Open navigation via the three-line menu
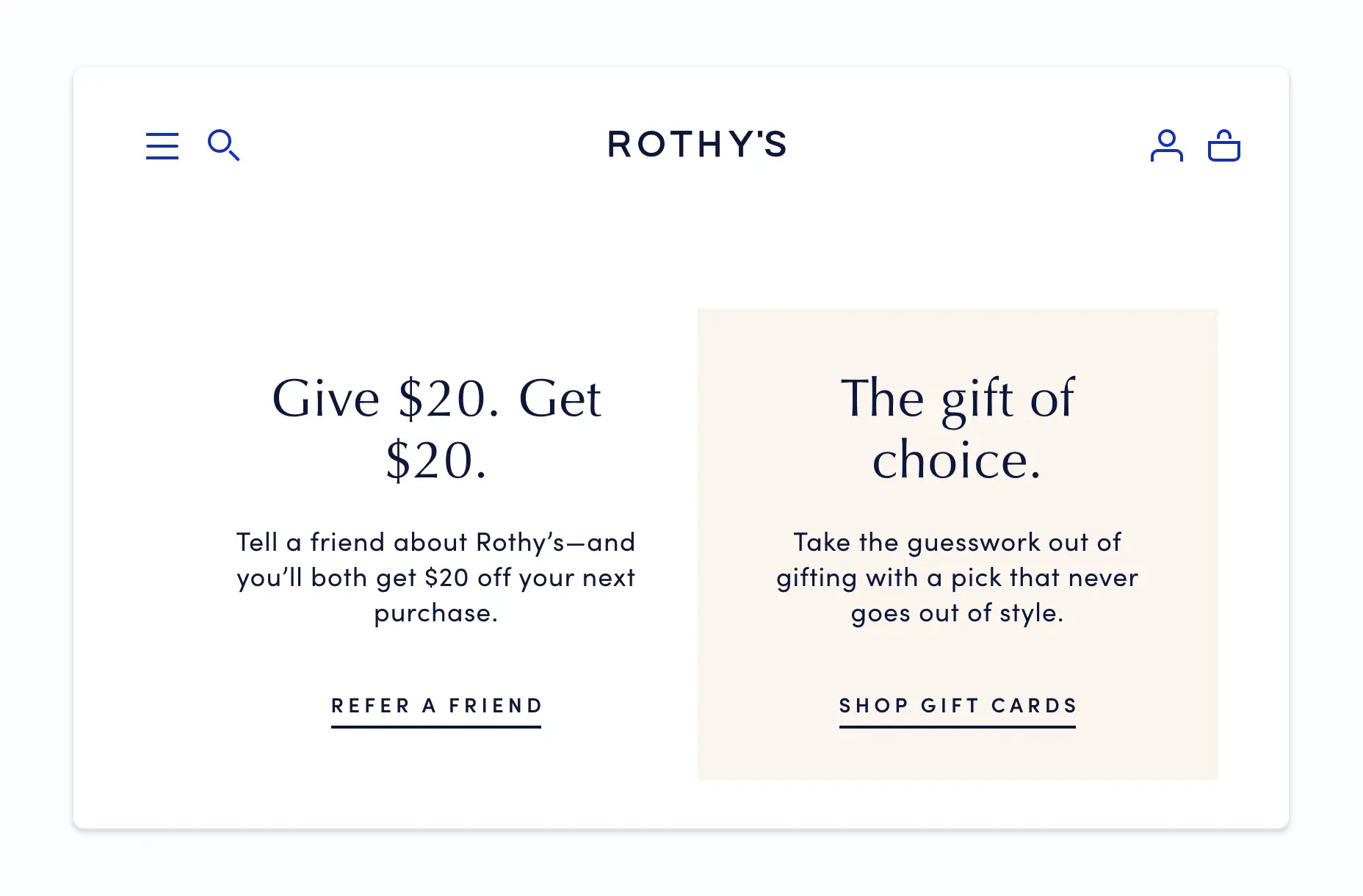Image resolution: width=1363 pixels, height=896 pixels. pyautogui.click(x=162, y=146)
